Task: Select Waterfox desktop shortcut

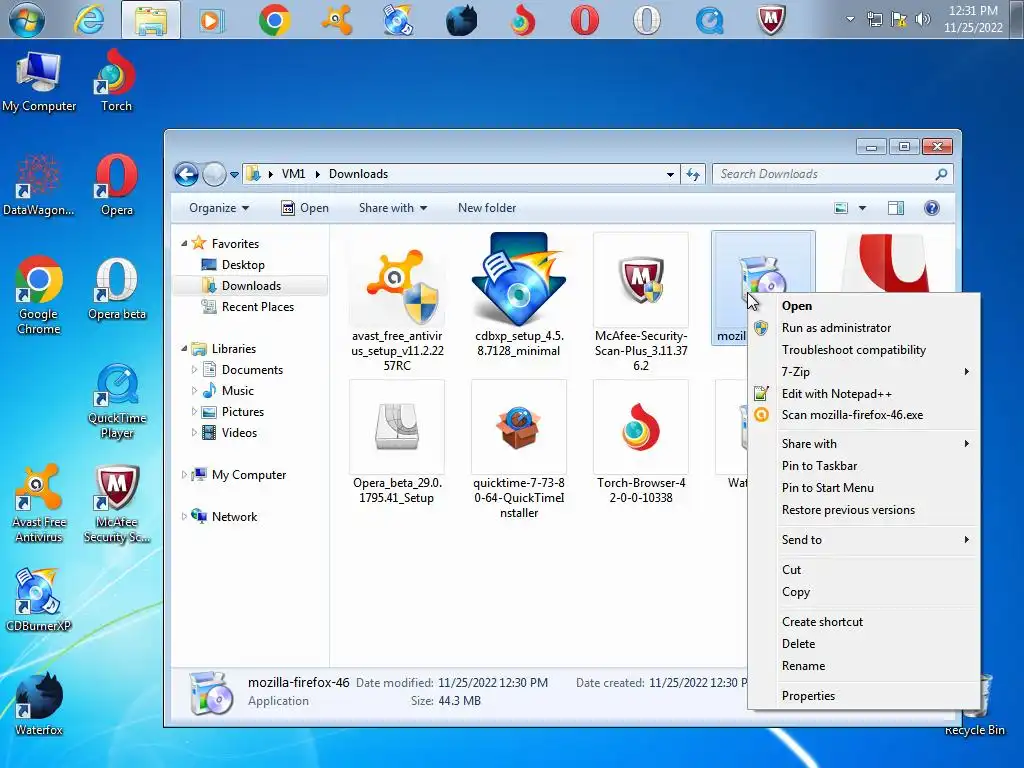Action: pyautogui.click(x=39, y=704)
